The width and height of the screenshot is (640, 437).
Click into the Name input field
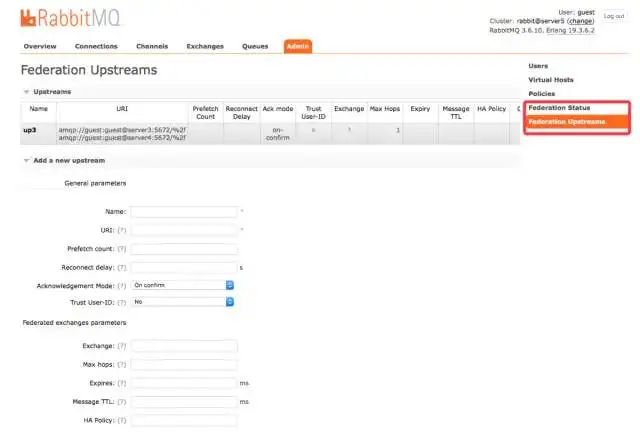[184, 212]
